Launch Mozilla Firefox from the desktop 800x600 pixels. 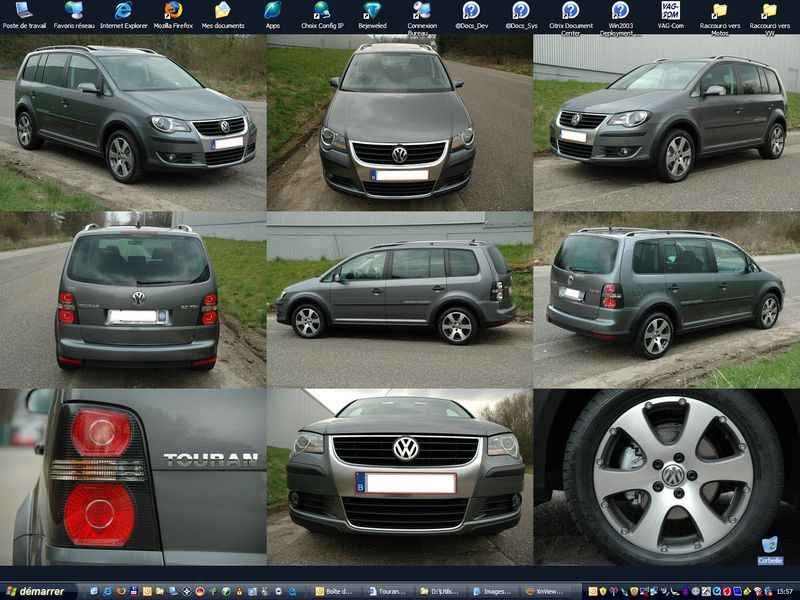173,15
